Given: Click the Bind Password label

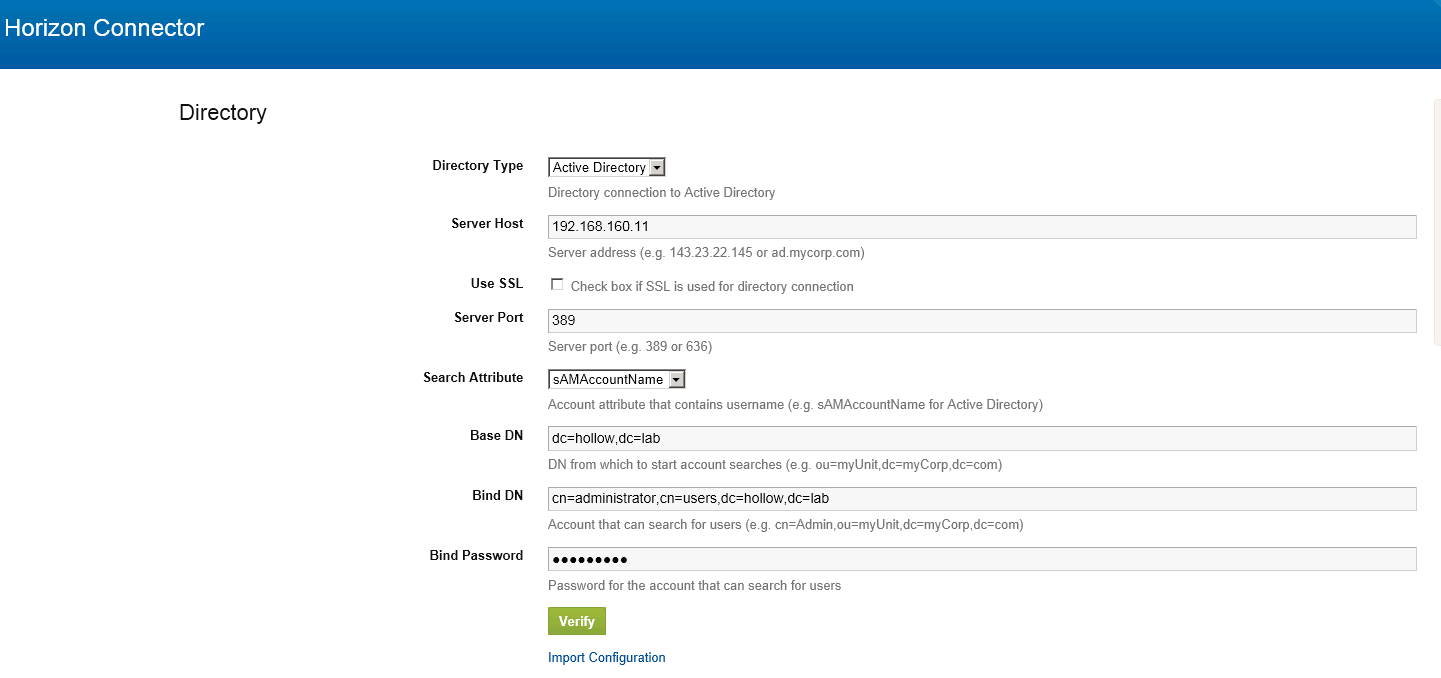Looking at the screenshot, I should (x=476, y=556).
